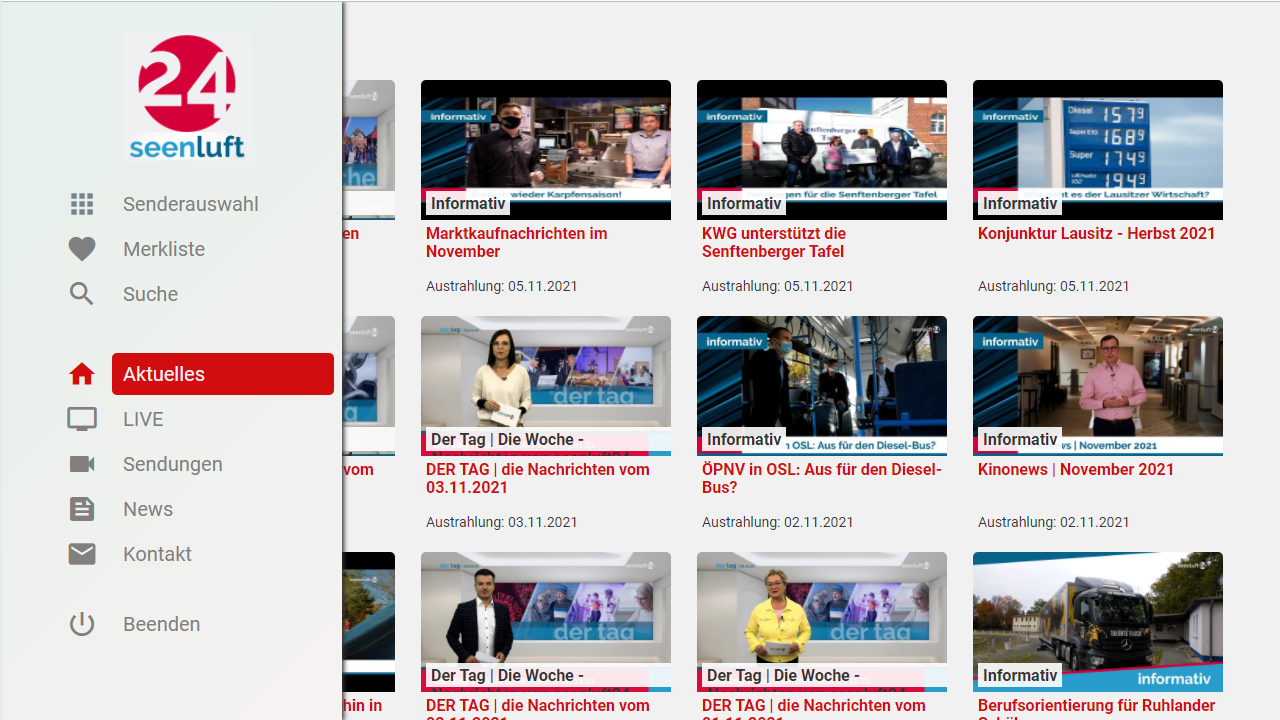The width and height of the screenshot is (1280, 720).
Task: Open the Sendungen menu entry
Action: (173, 464)
